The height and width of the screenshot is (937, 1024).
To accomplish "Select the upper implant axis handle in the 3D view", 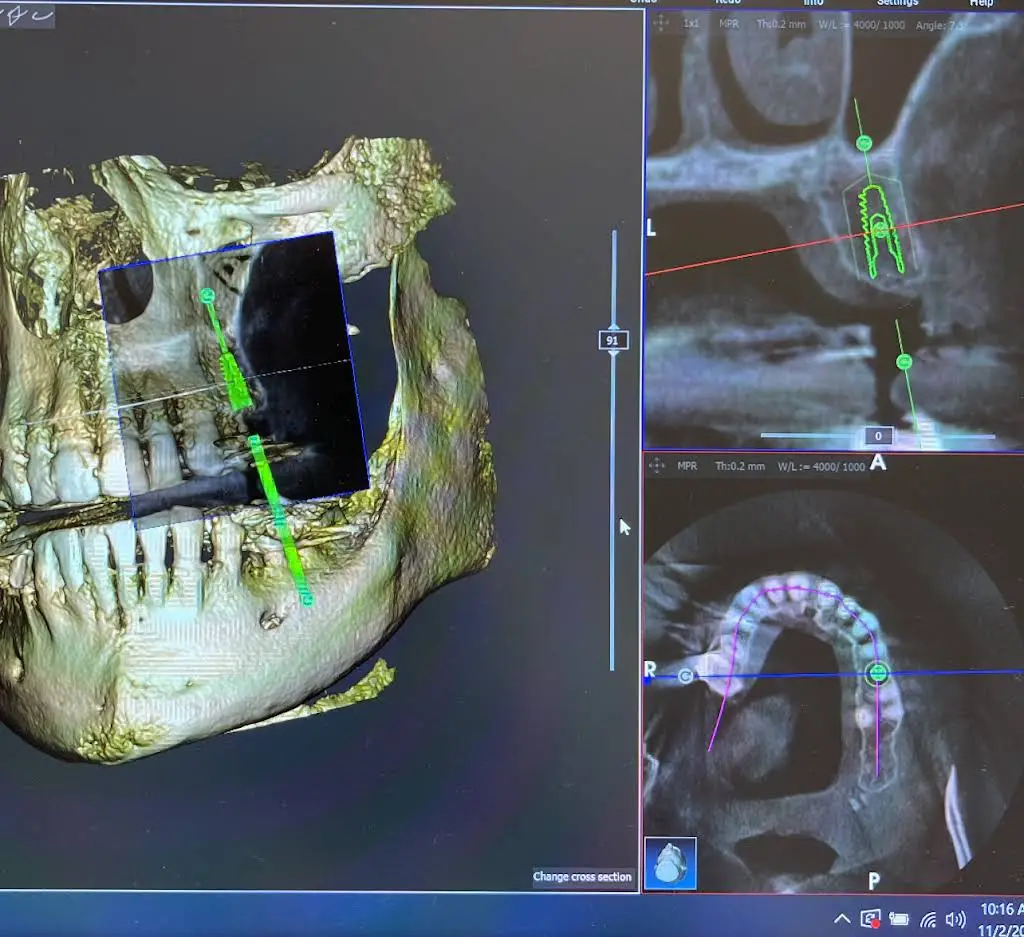I will click(207, 296).
